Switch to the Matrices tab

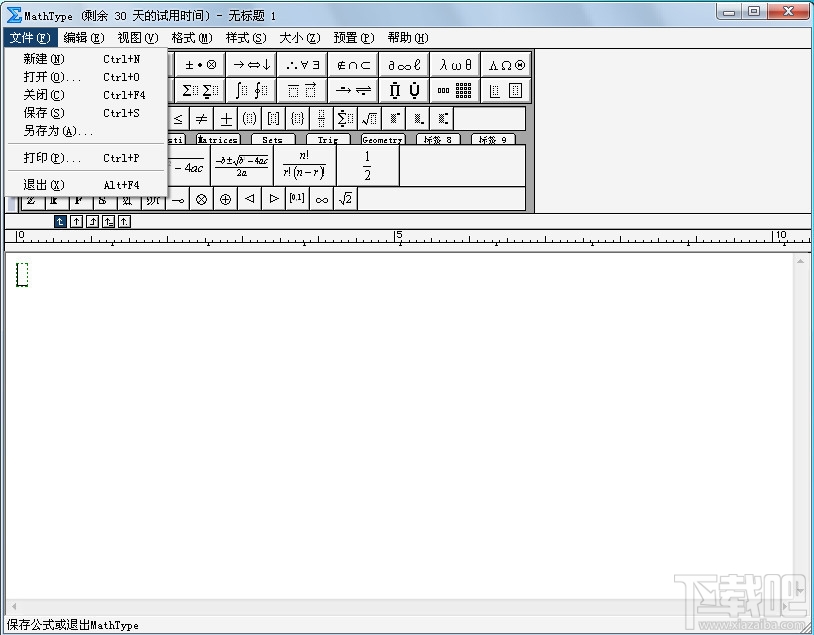click(217, 140)
